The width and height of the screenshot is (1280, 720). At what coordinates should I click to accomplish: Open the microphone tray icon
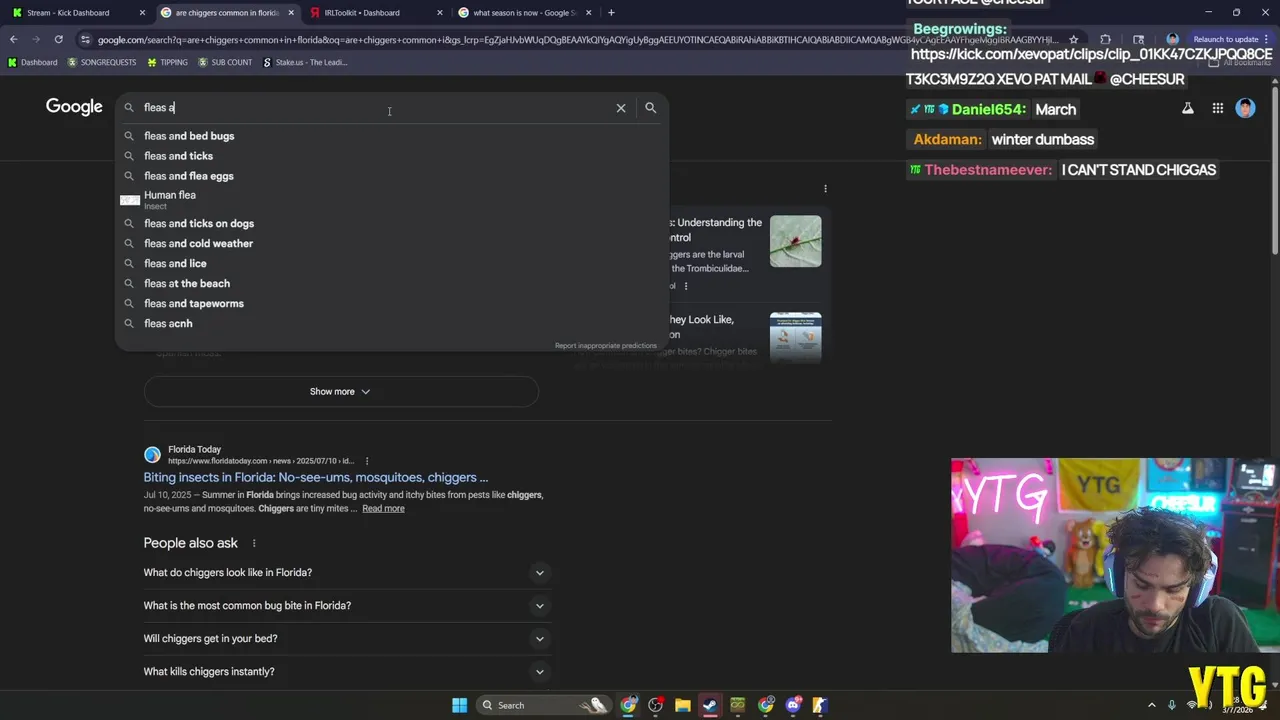[x=1171, y=705]
